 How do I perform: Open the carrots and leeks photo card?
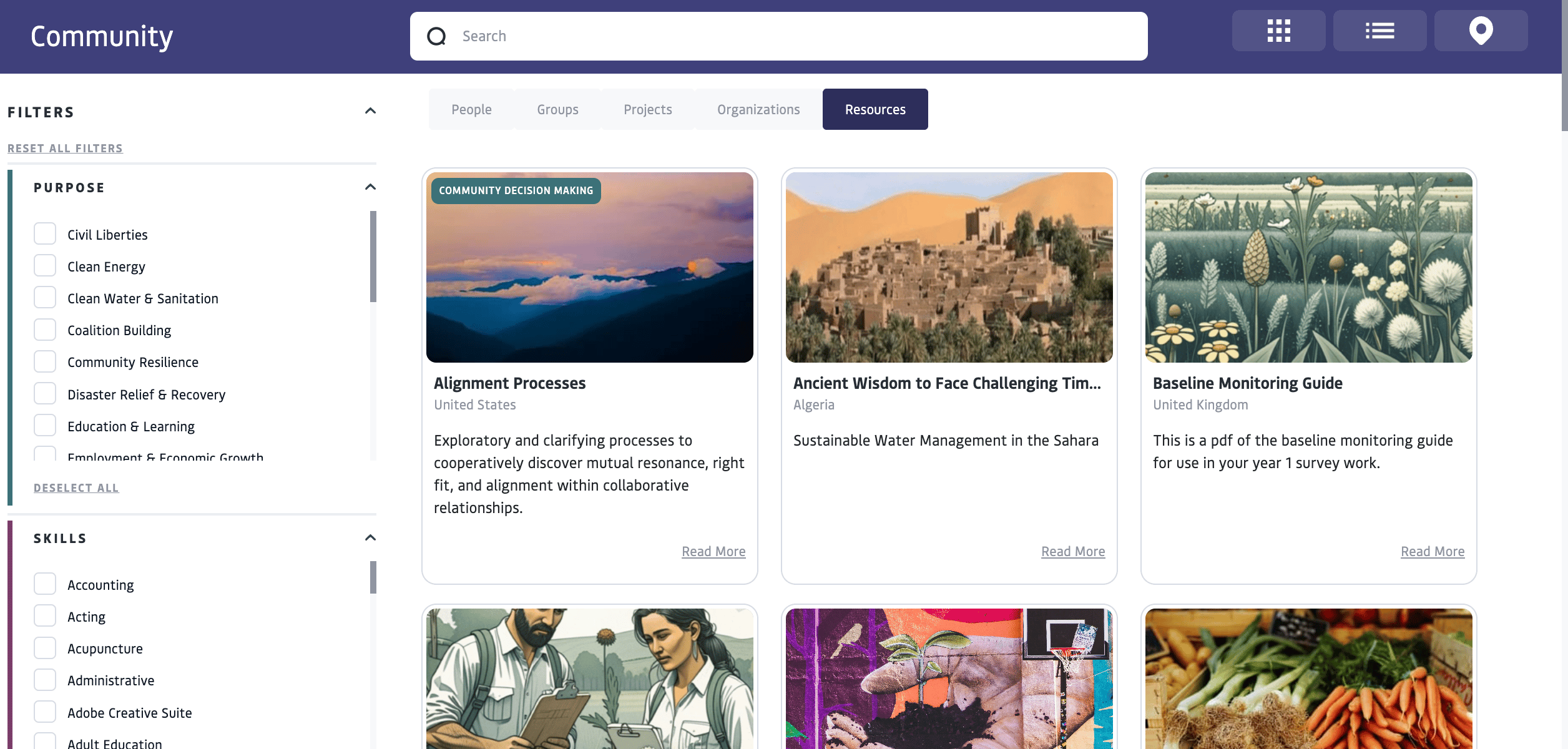point(1309,678)
